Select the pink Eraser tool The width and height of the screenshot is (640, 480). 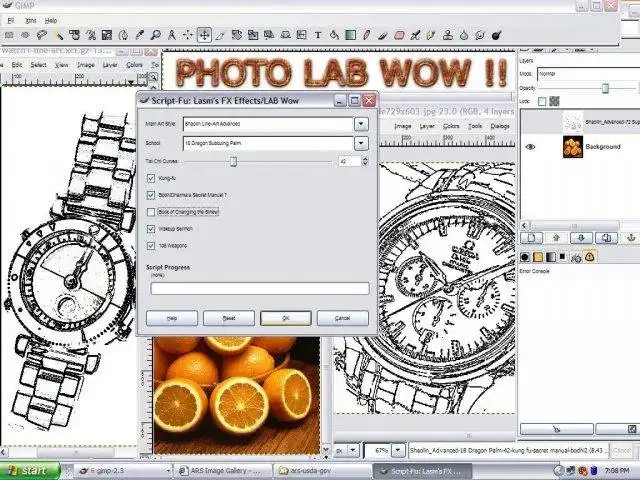coord(399,36)
